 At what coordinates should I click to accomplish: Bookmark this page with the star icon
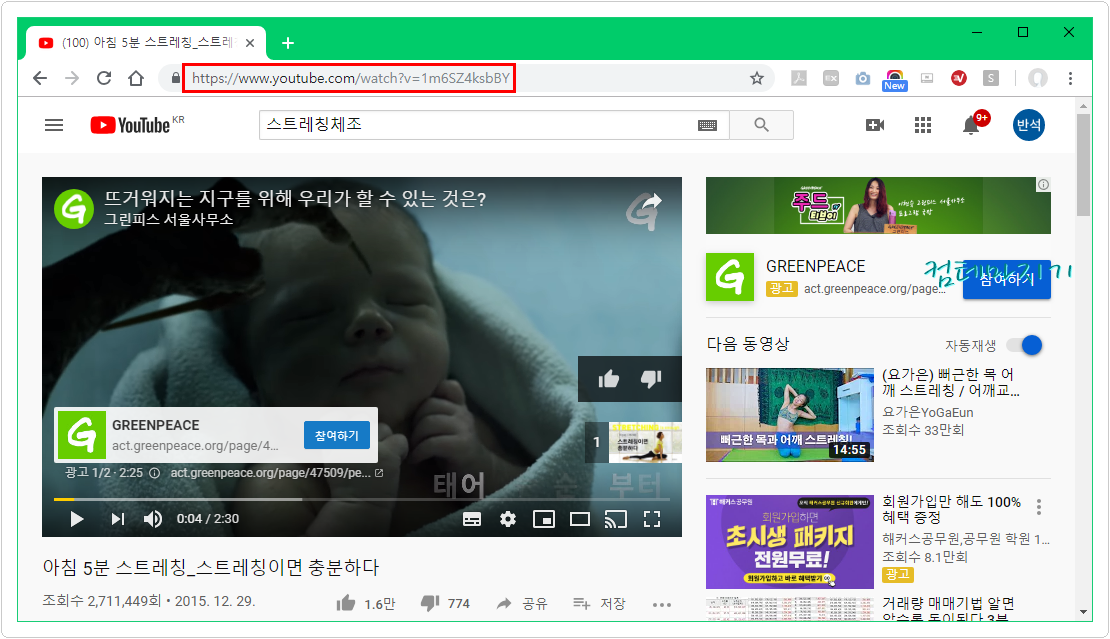coord(757,78)
